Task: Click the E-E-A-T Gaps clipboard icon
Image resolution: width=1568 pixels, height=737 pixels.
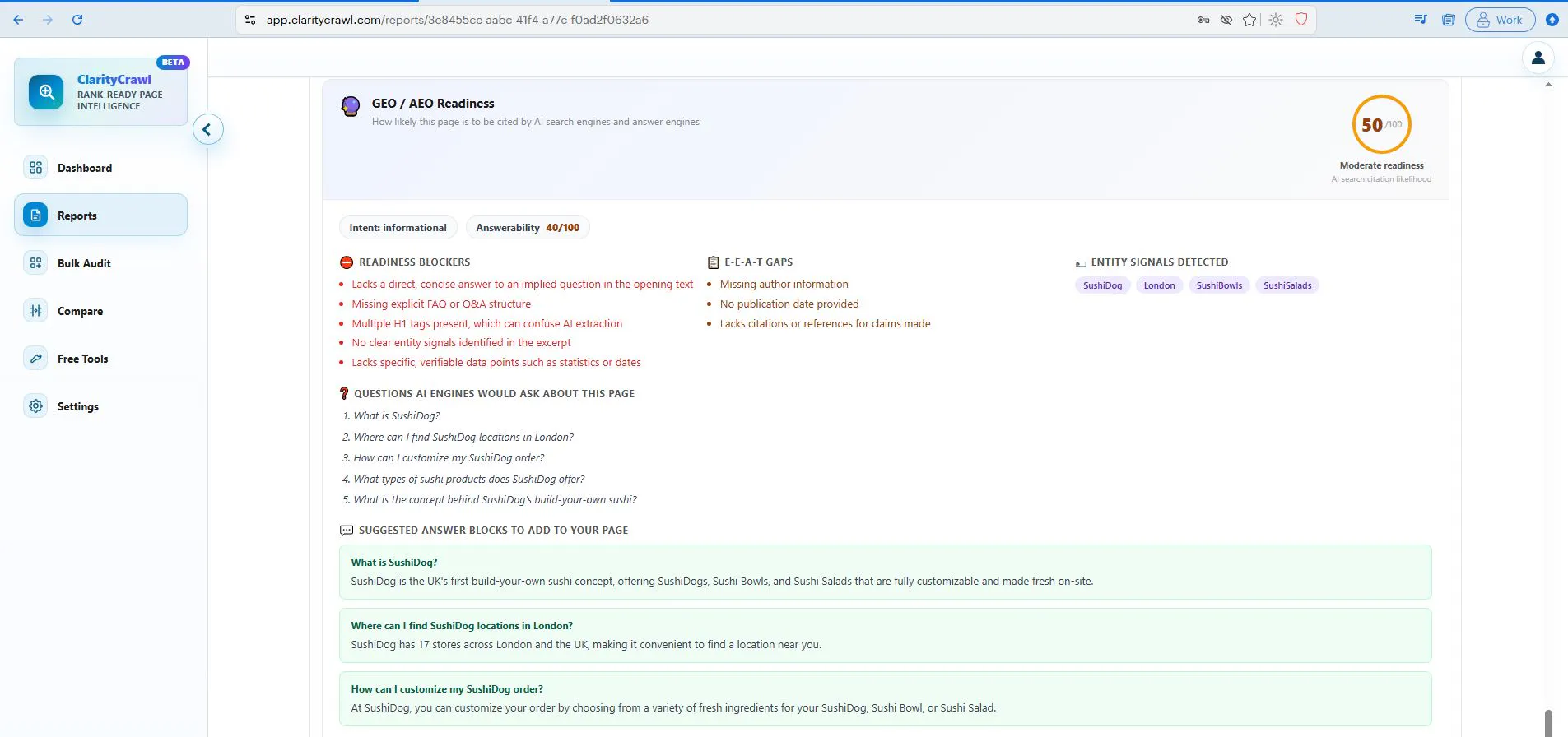Action: coord(714,262)
